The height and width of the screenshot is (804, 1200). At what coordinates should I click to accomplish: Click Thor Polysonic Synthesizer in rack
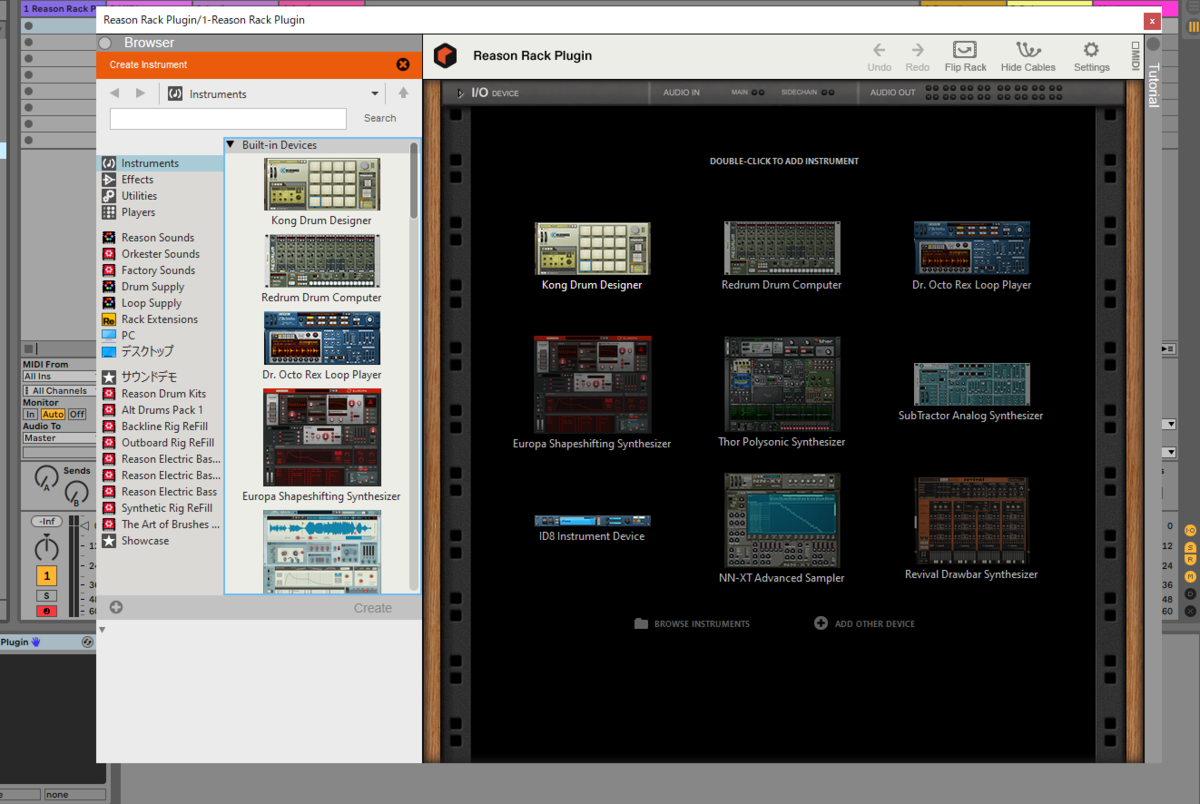[782, 392]
